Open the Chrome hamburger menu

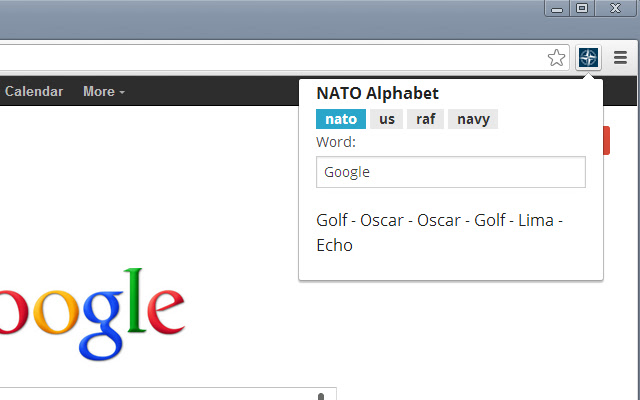(620, 58)
